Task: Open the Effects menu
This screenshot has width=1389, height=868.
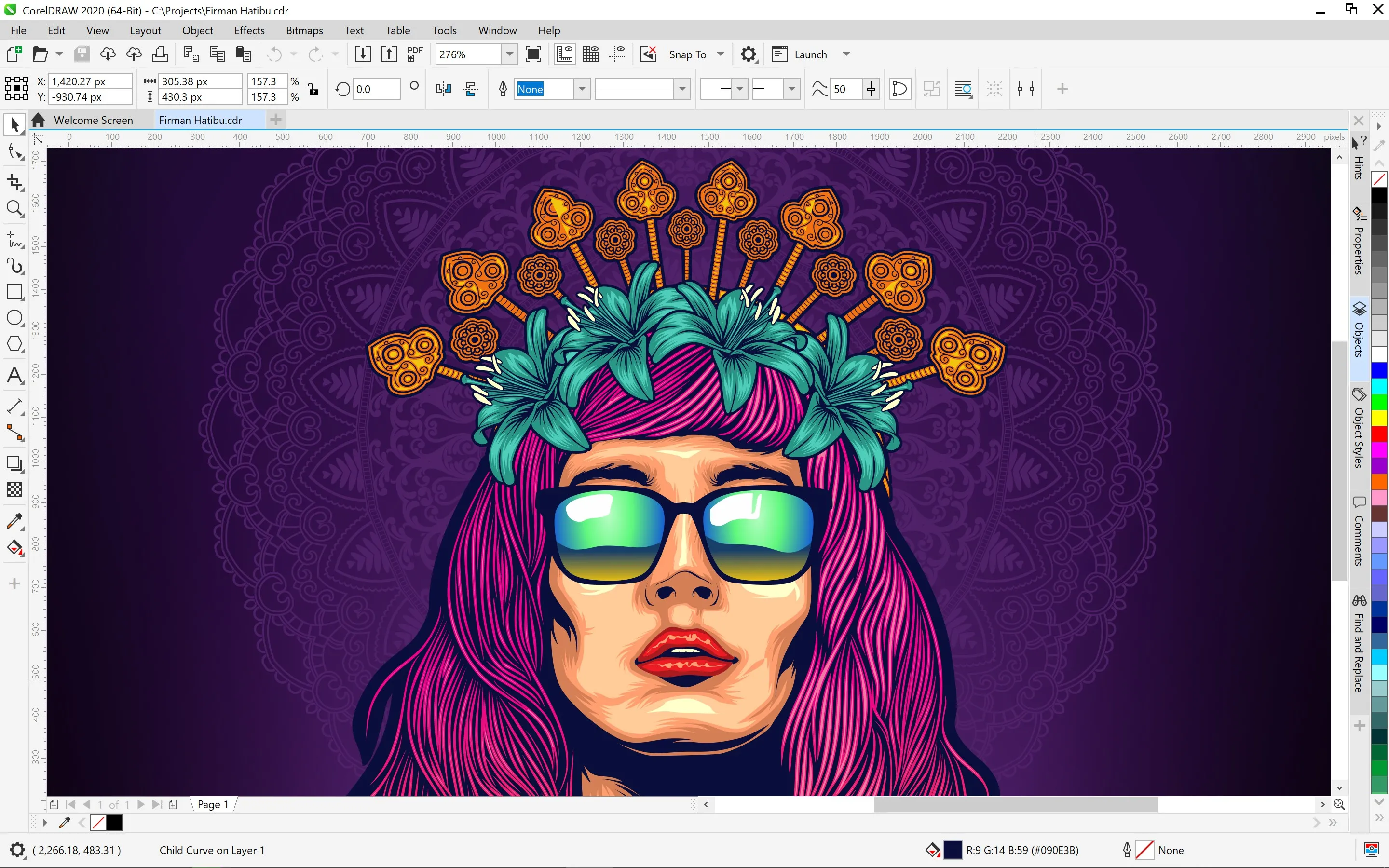Action: [248, 30]
